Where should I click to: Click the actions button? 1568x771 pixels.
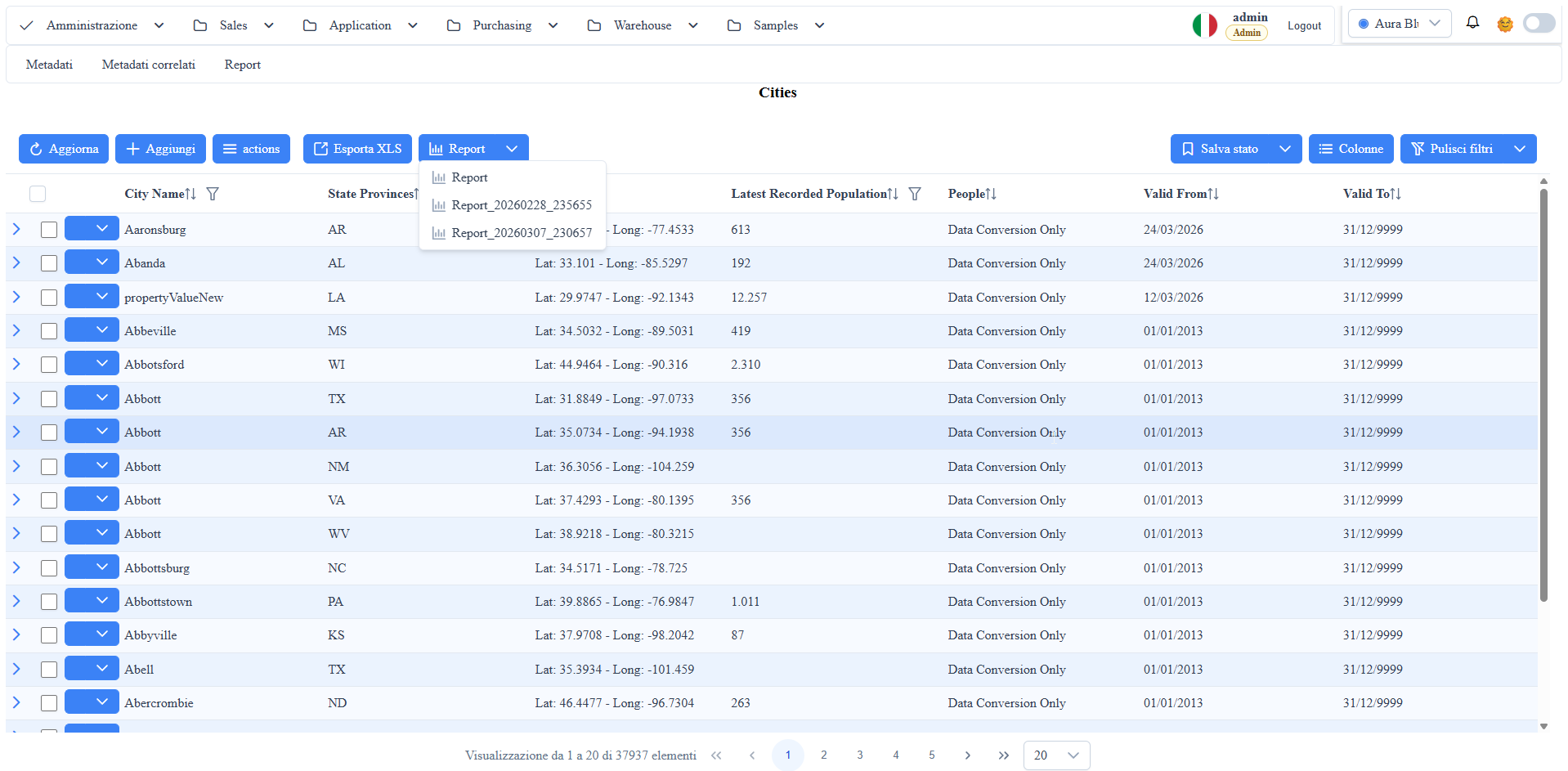251,149
